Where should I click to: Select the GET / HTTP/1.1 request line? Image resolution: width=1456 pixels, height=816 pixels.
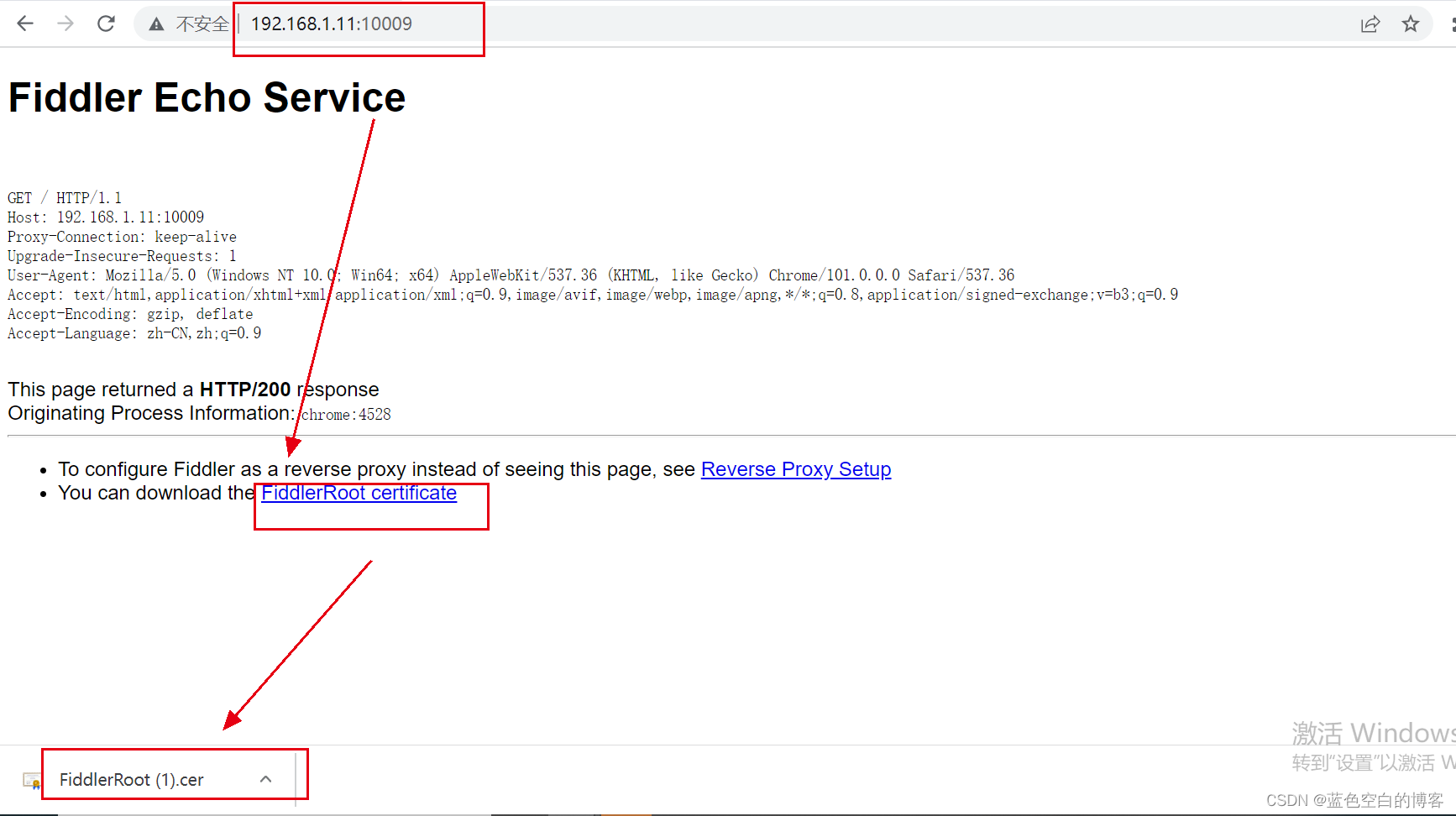[65, 198]
